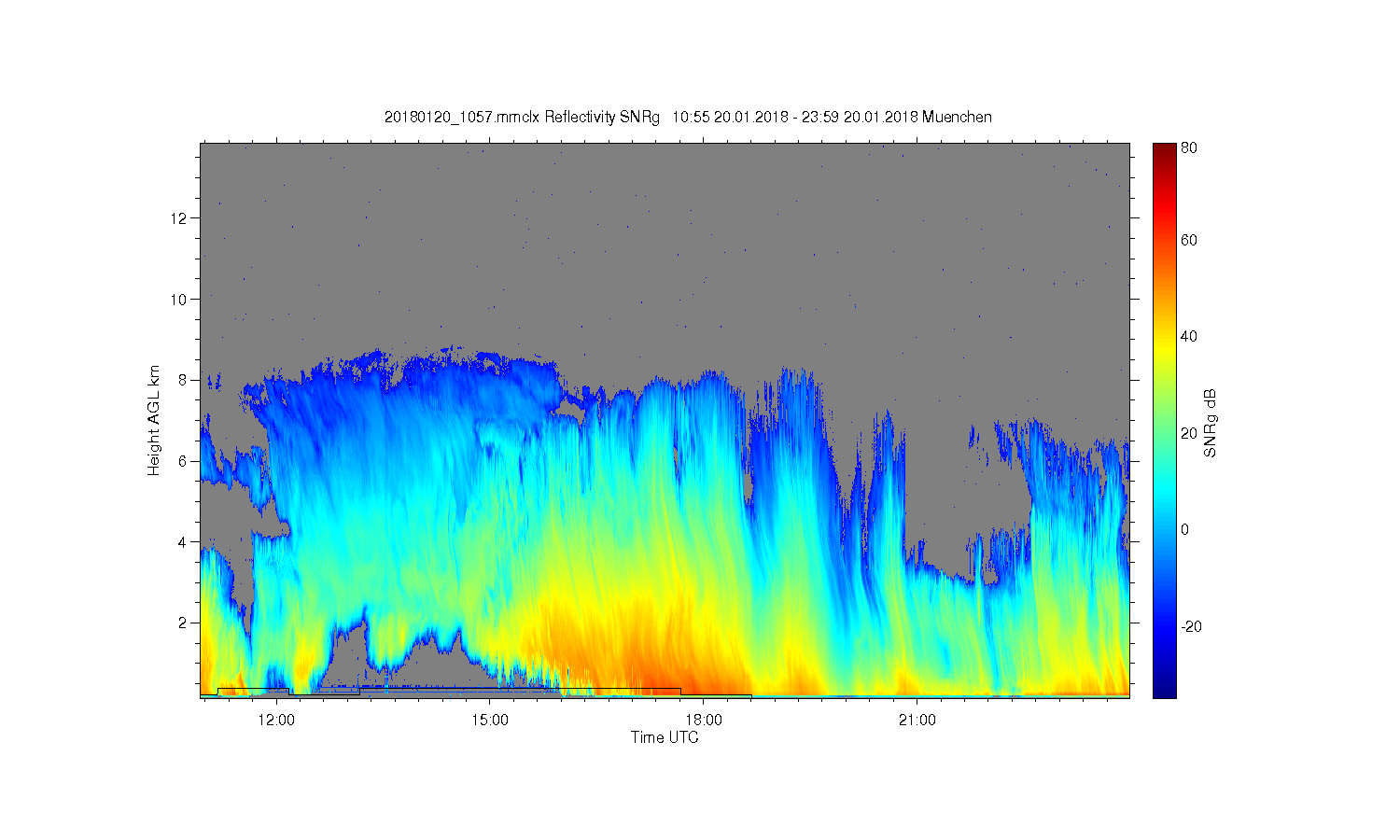
Task: Click the height tick label 12
Action: pyautogui.click(x=179, y=218)
